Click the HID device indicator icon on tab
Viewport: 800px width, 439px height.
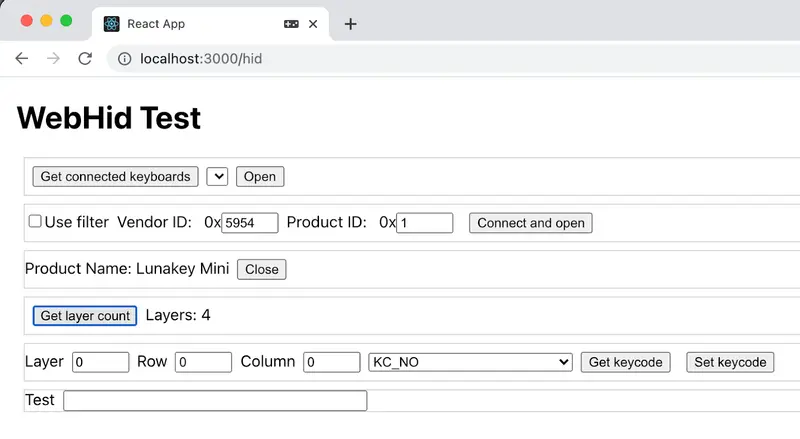[x=291, y=24]
